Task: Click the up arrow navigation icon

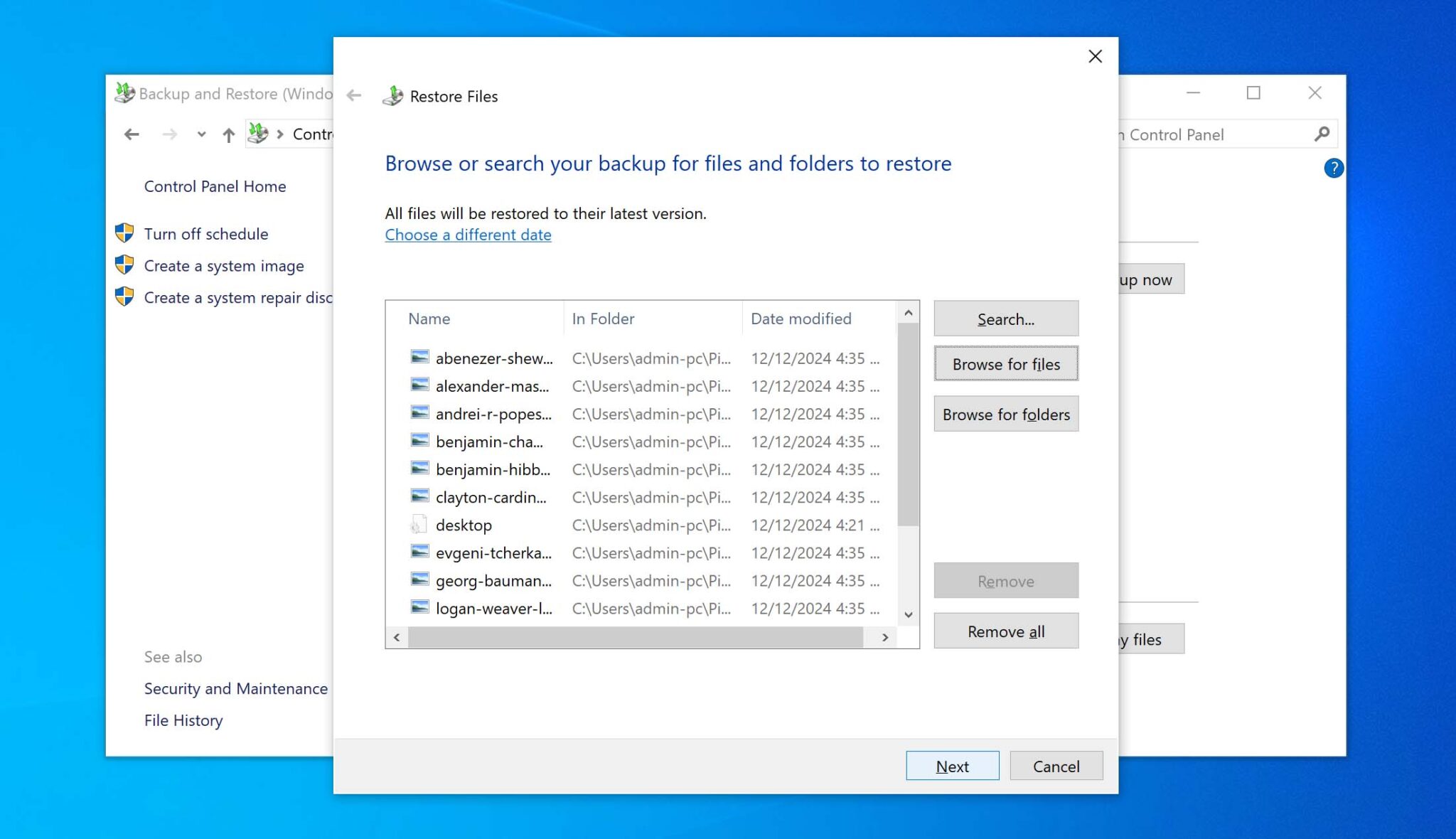Action: point(228,134)
